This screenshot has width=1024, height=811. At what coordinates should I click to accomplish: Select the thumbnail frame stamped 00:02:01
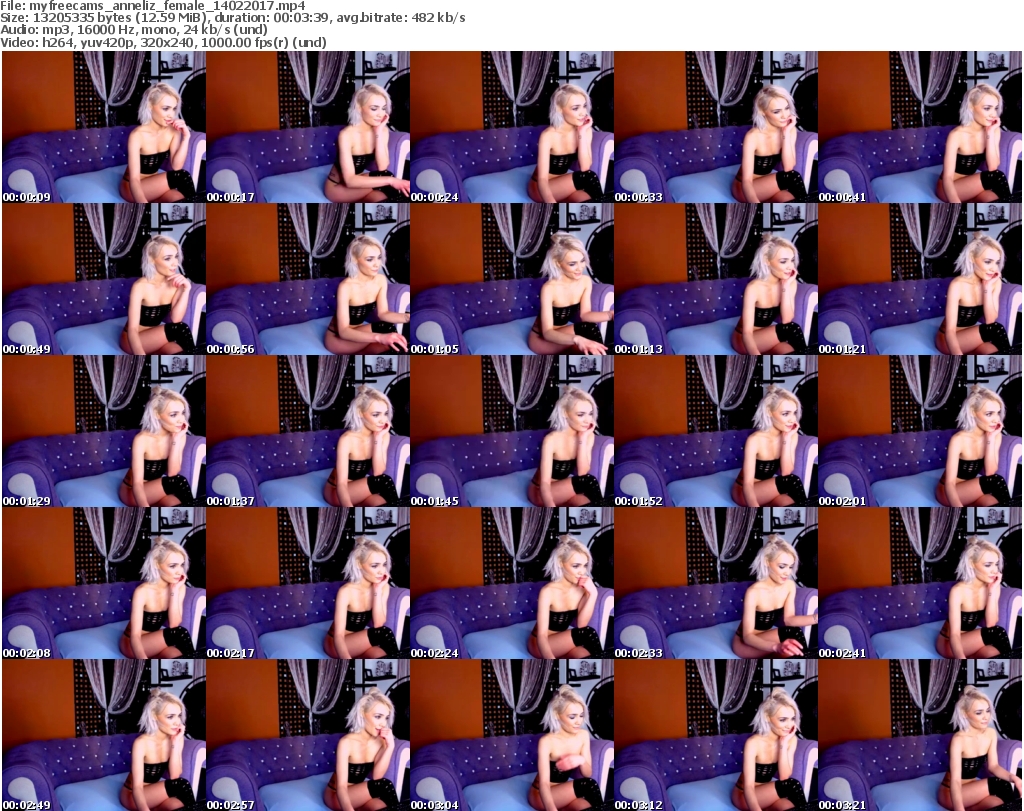920,431
